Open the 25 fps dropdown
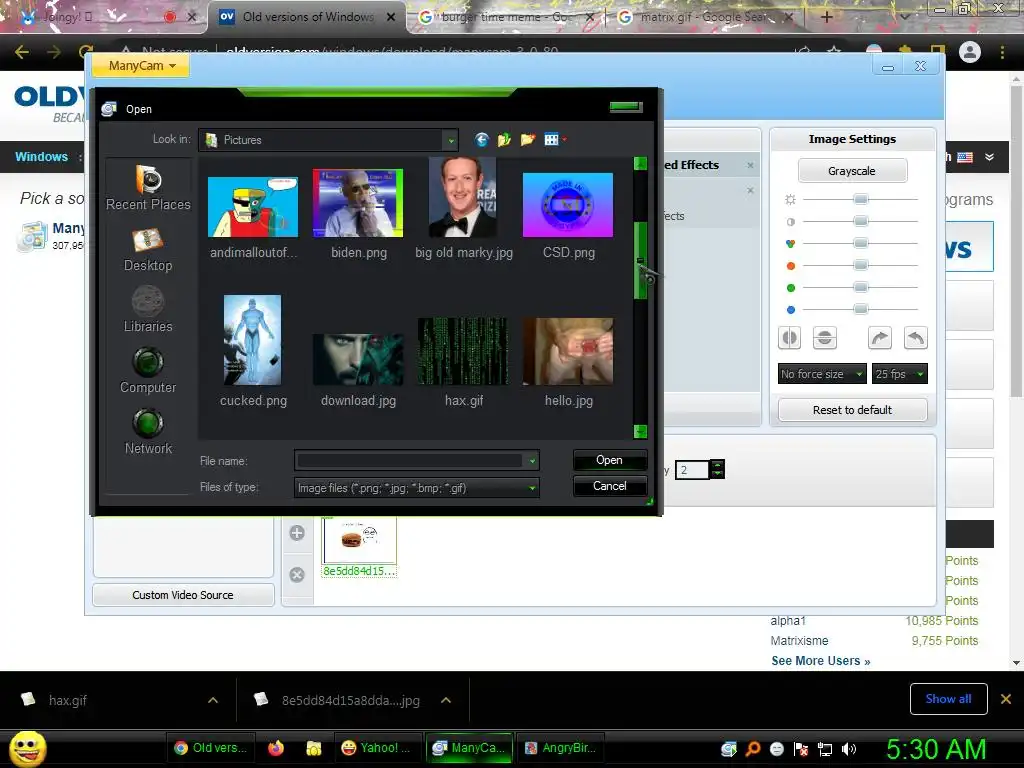The width and height of the screenshot is (1024, 768). tap(900, 374)
